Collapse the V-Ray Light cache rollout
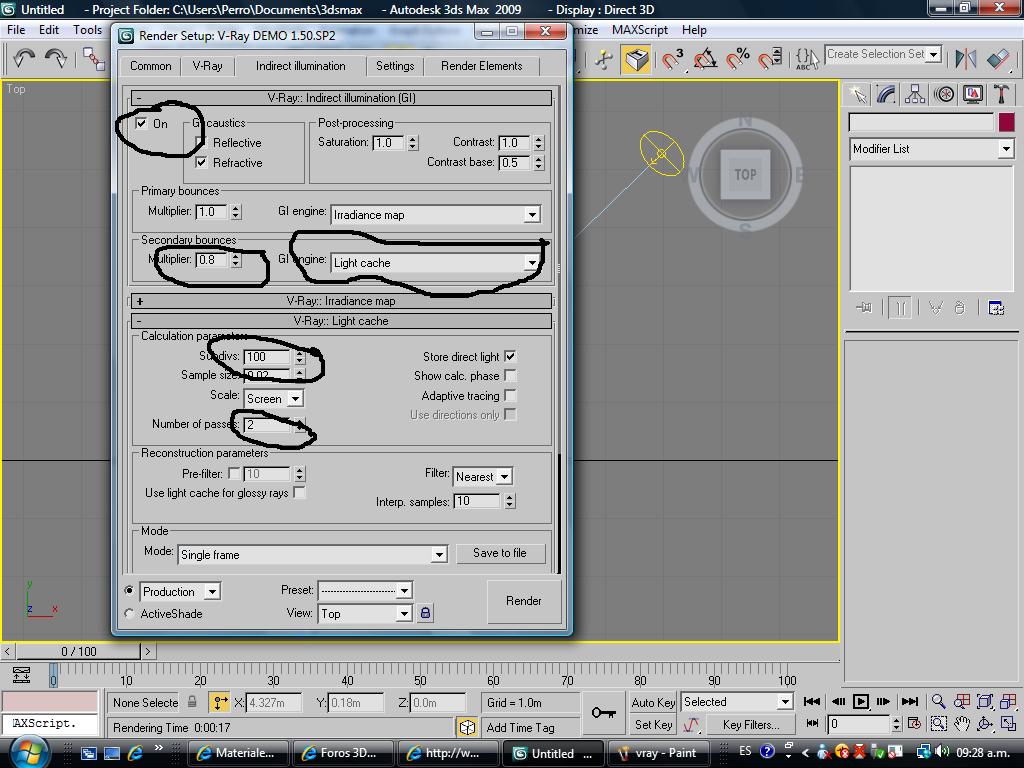 [341, 321]
